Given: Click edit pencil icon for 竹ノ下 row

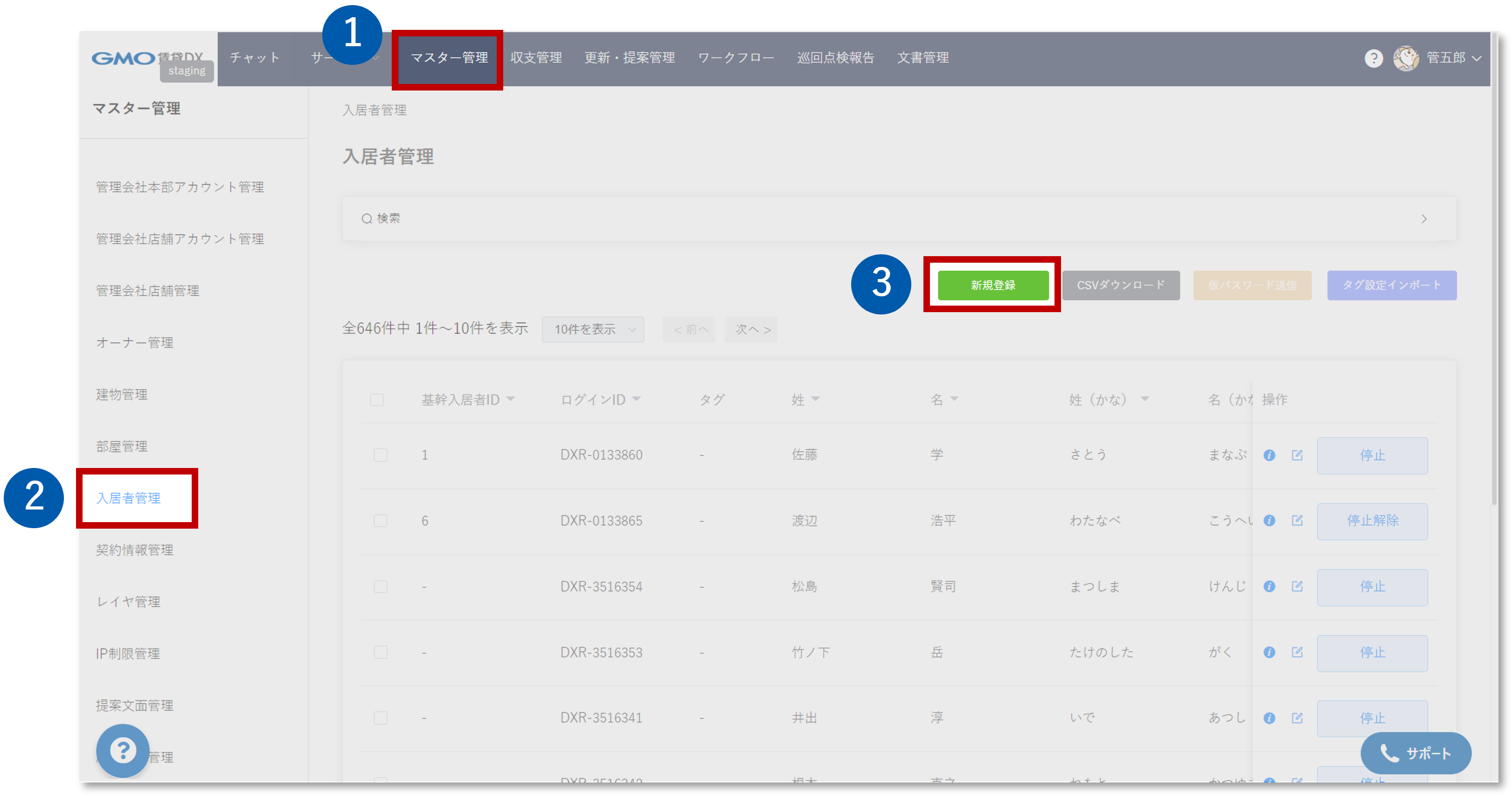Looking at the screenshot, I should pos(1297,652).
